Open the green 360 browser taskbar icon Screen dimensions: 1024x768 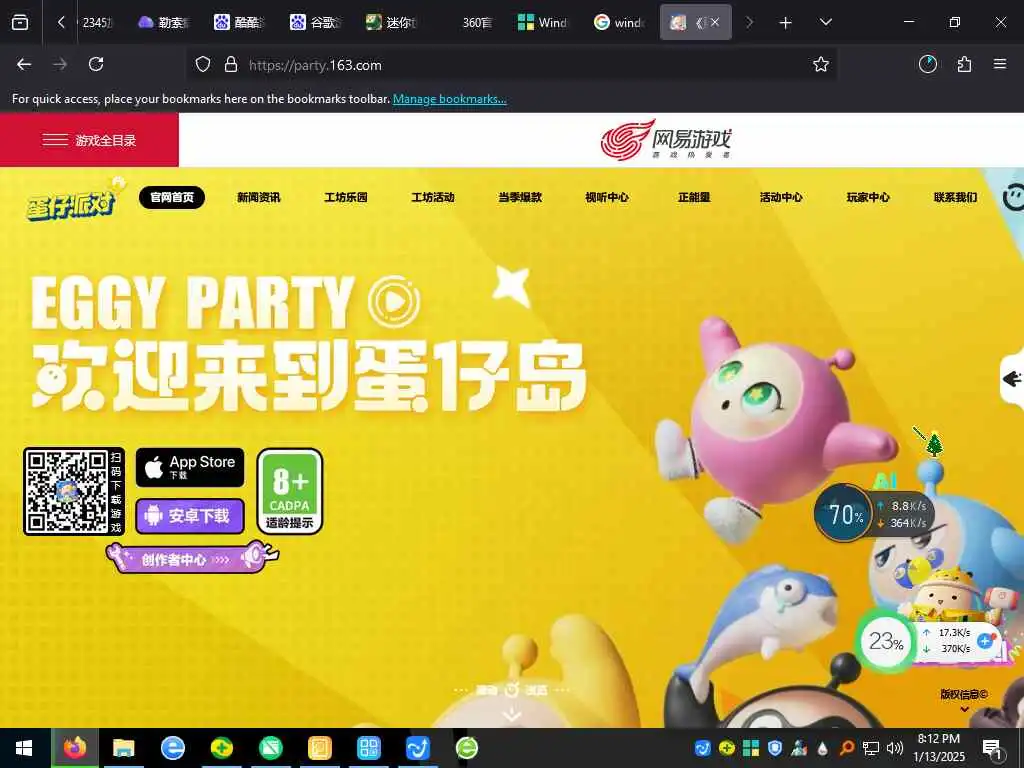(x=466, y=748)
